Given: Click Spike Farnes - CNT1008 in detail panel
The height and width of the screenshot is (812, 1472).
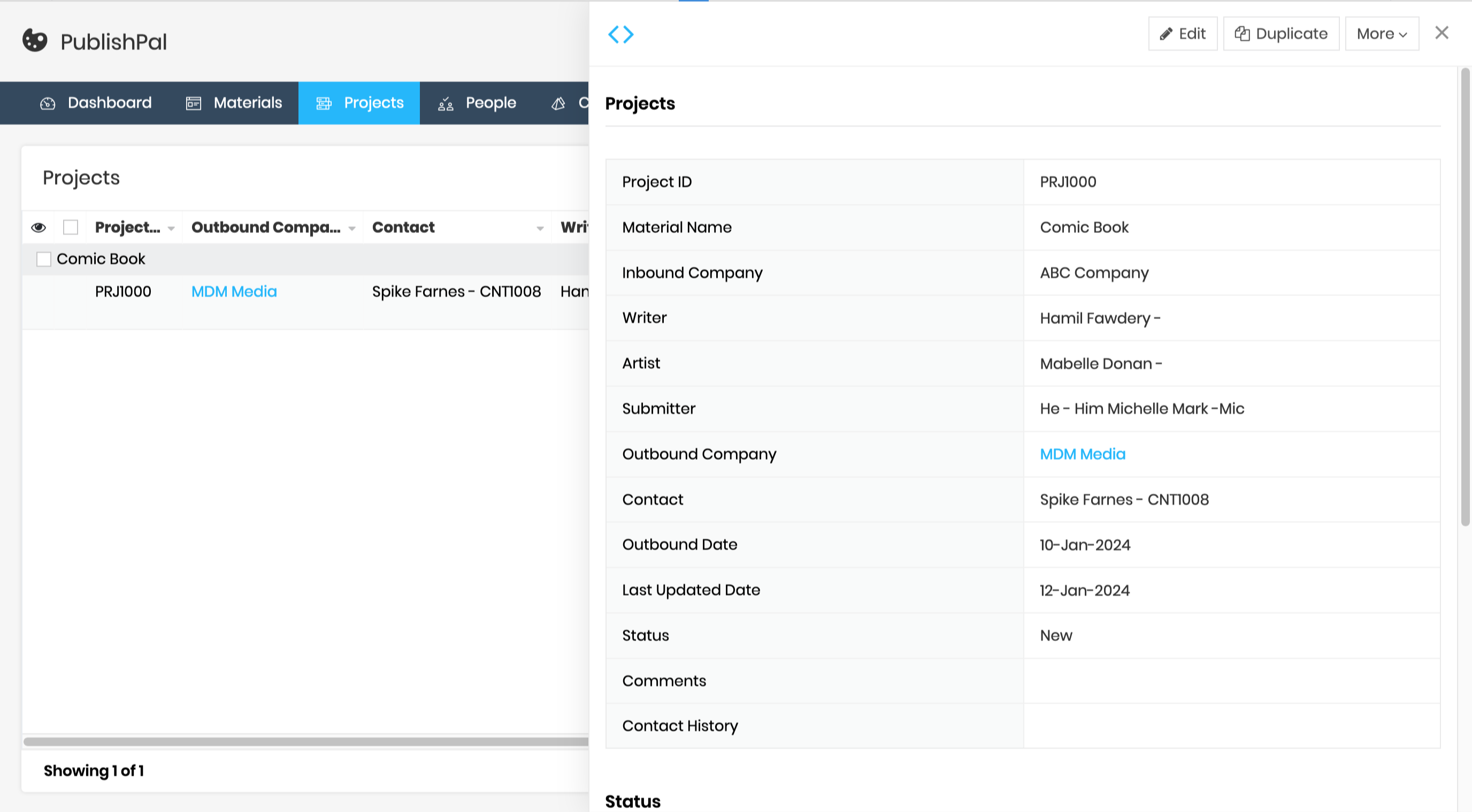Looking at the screenshot, I should coord(1124,500).
